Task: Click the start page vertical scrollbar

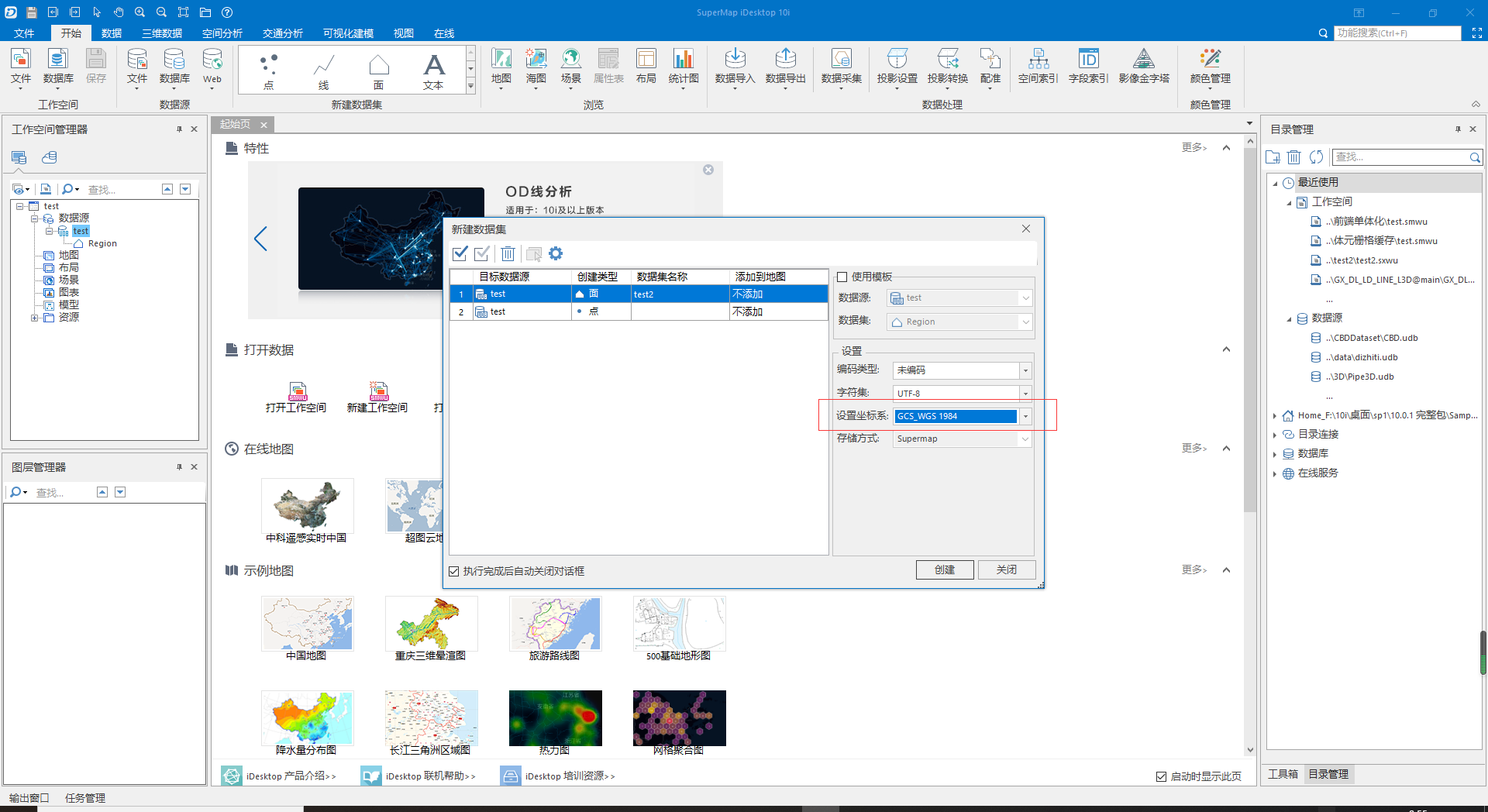Action: [1249, 329]
